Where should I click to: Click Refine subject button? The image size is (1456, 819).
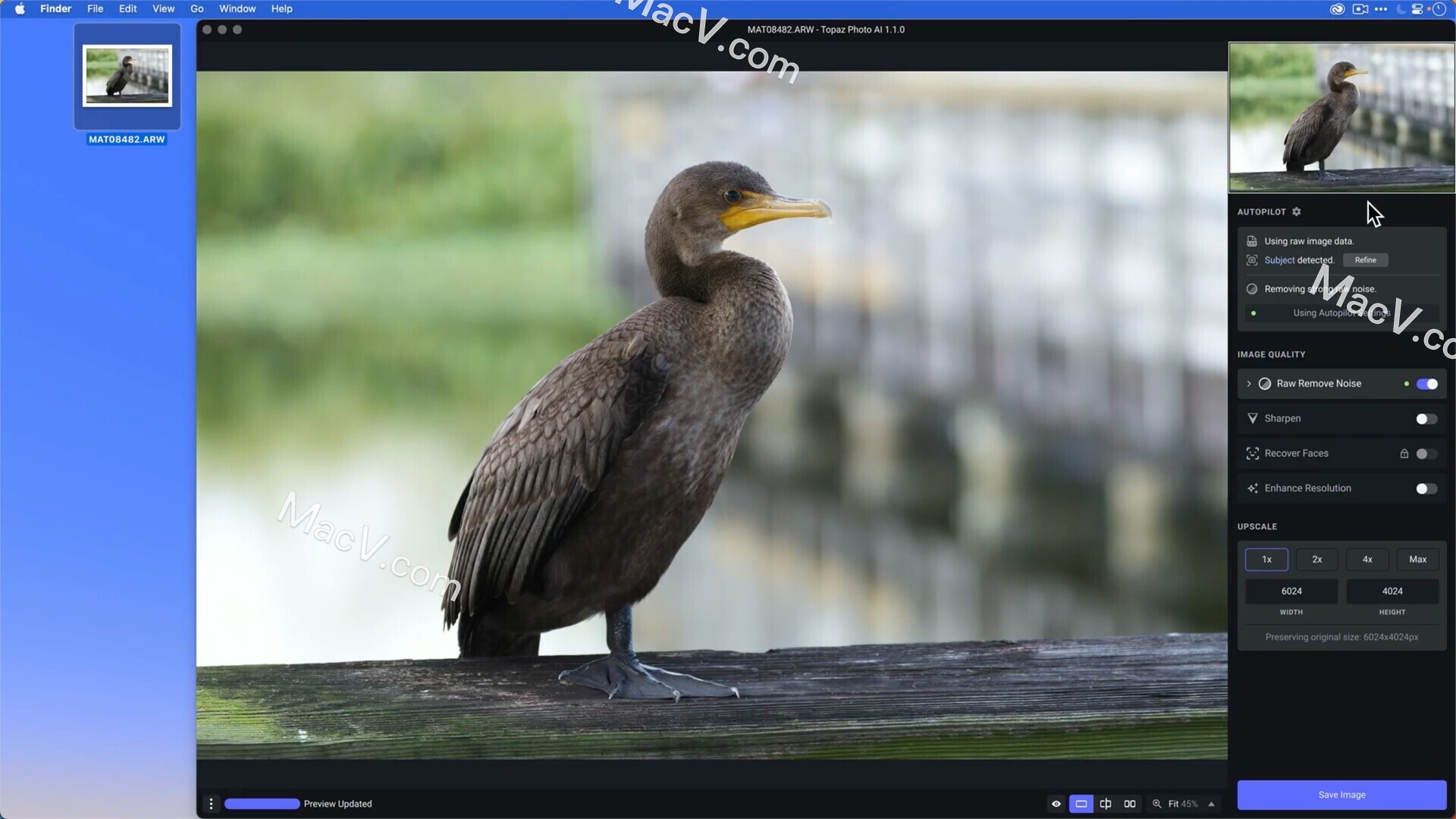coord(1365,260)
